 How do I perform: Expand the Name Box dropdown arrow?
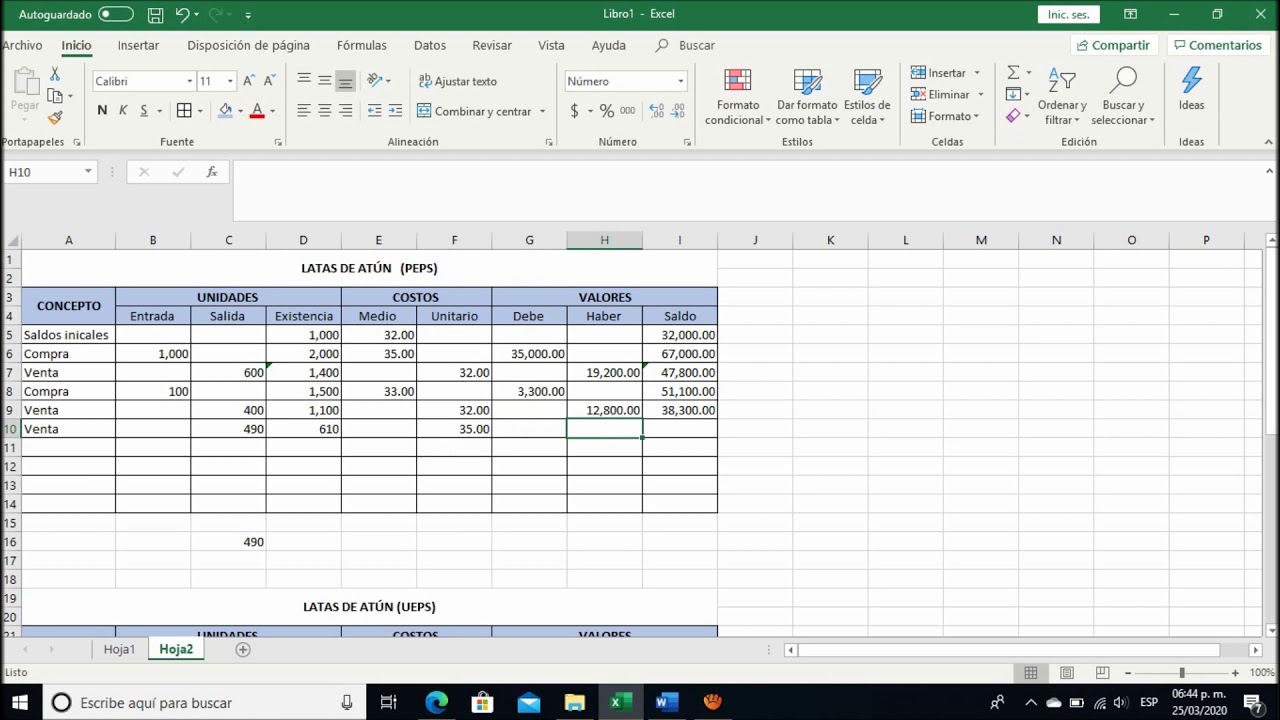88,172
